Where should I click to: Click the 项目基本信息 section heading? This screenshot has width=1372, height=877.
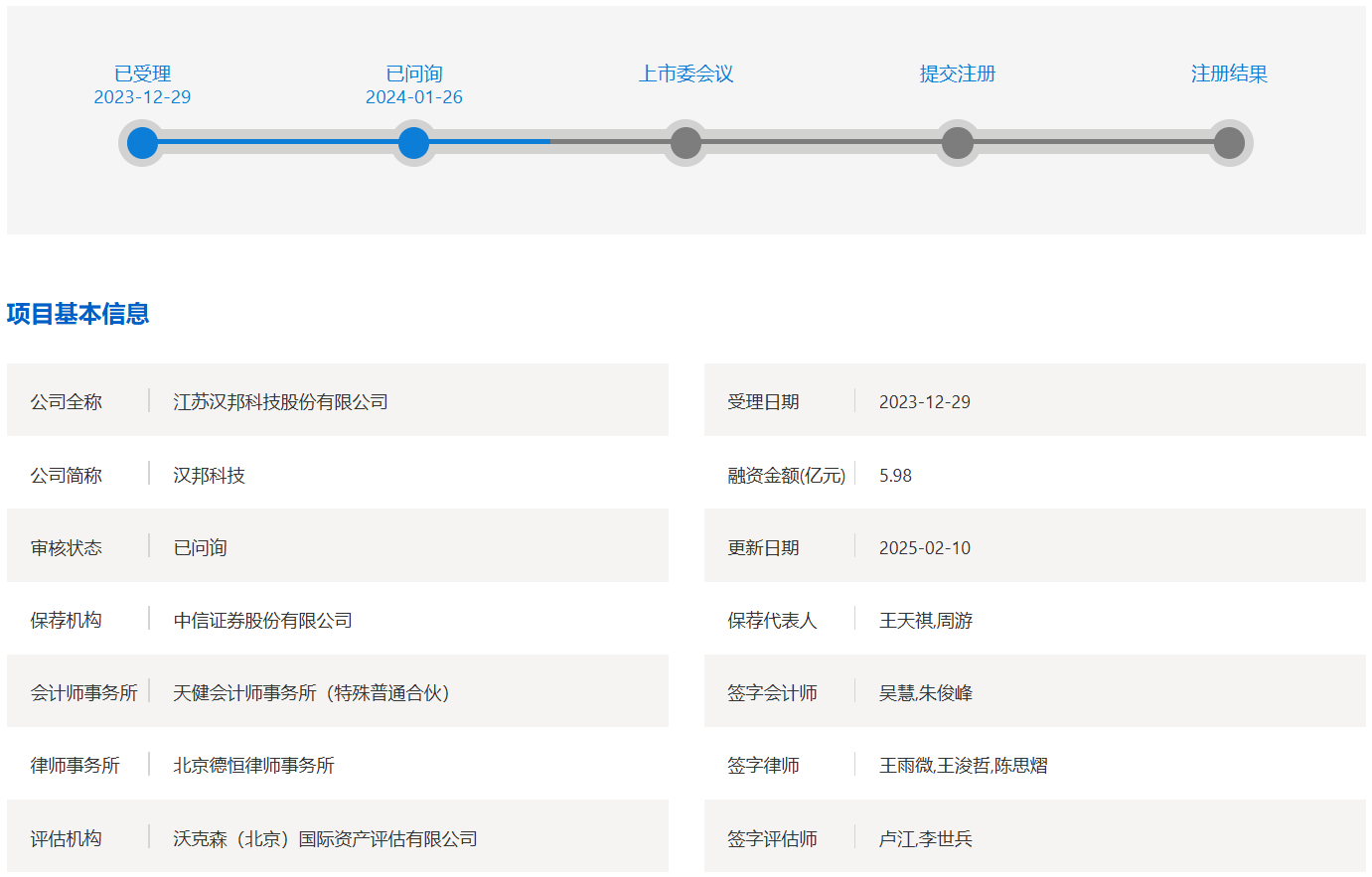click(77, 314)
